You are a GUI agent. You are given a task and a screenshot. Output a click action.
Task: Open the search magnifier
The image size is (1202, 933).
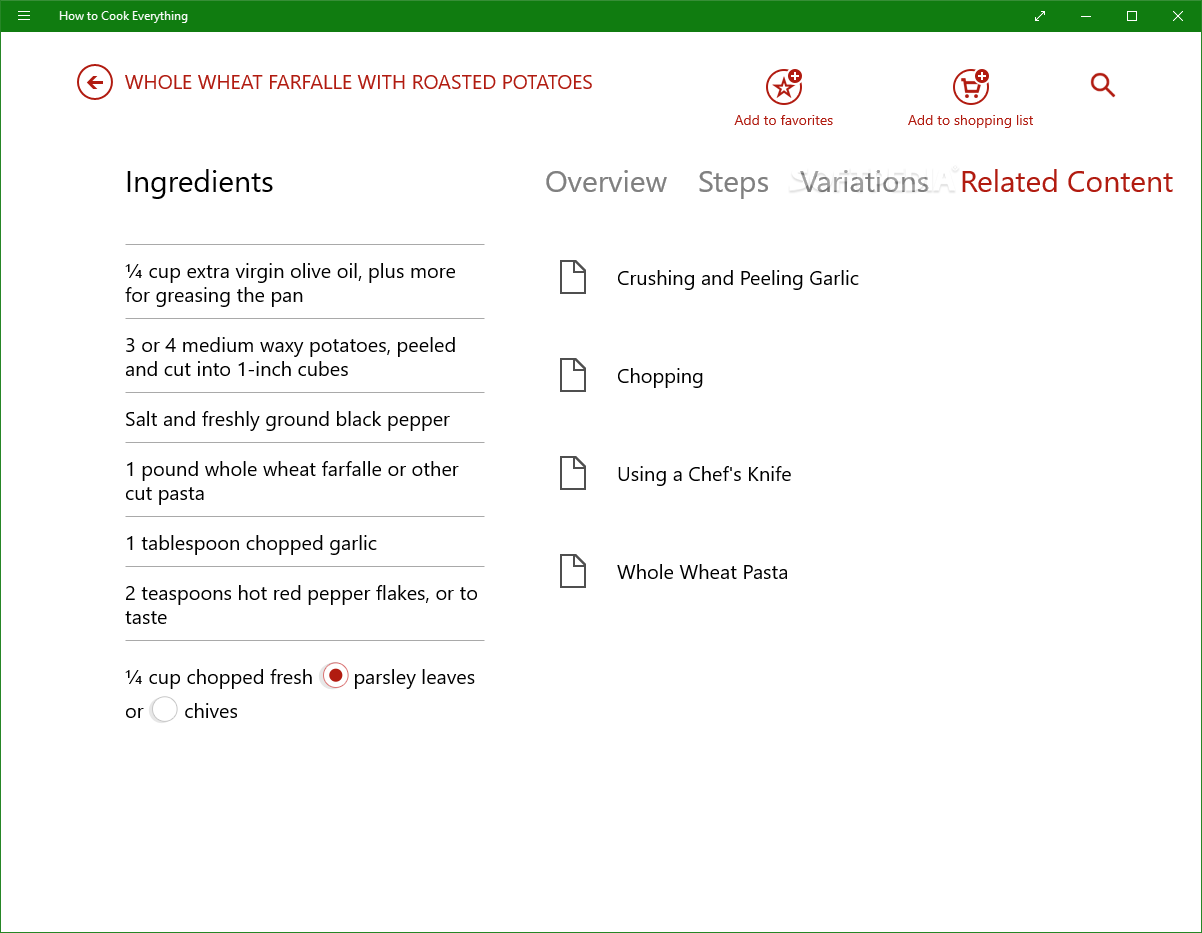tap(1102, 85)
